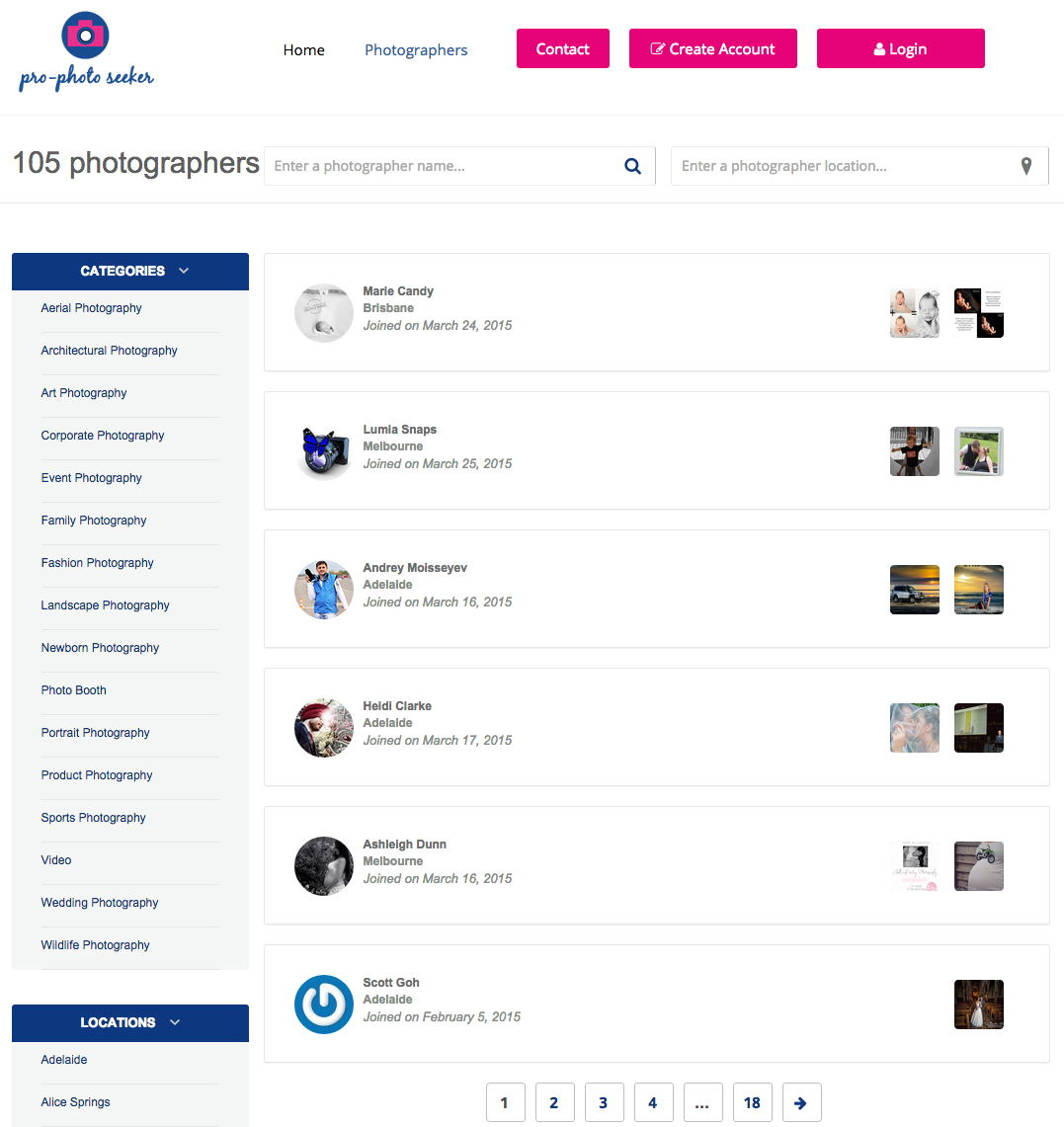Filter by Adelaide location

[x=64, y=1060]
